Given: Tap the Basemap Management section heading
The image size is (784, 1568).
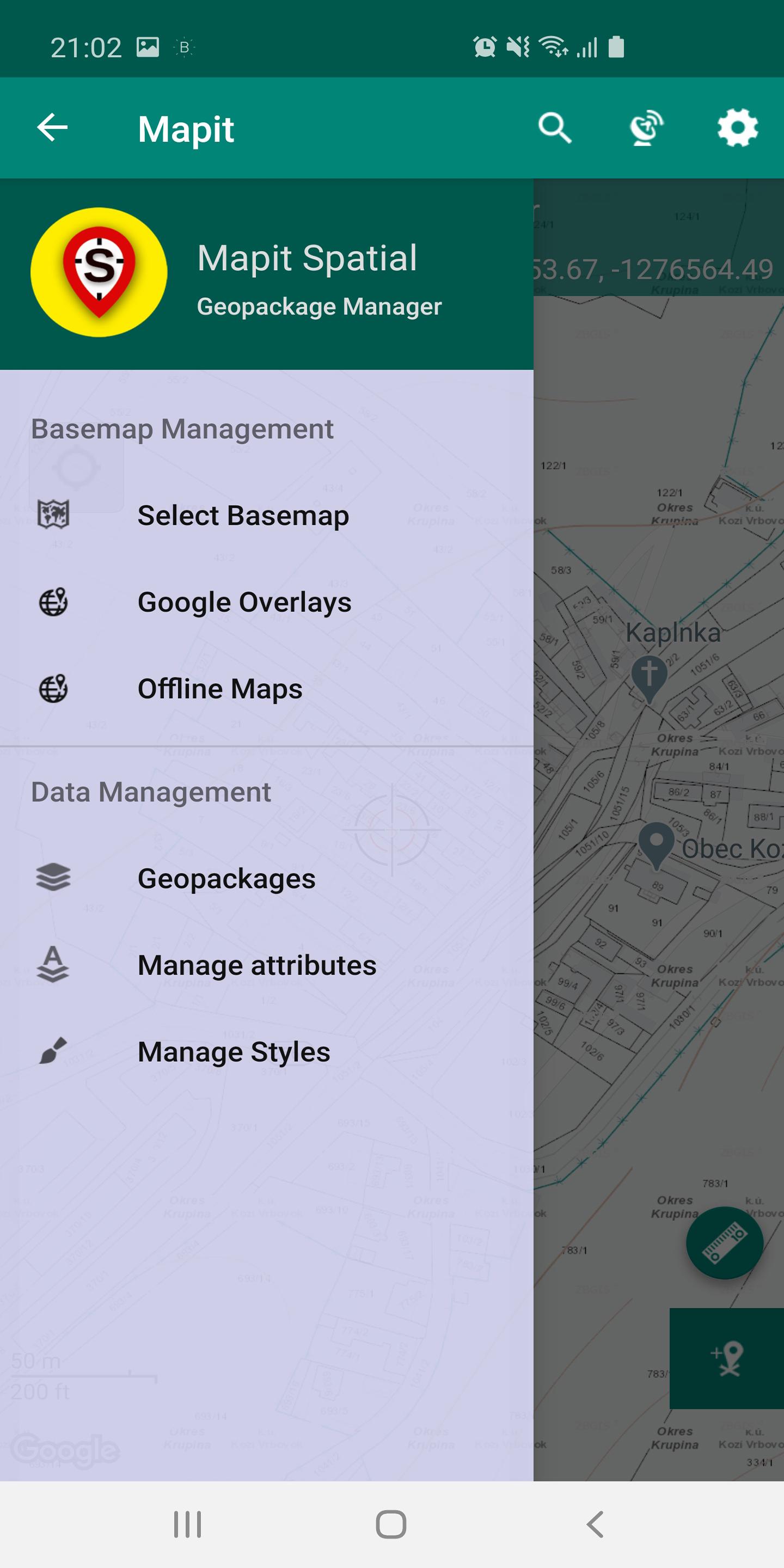Looking at the screenshot, I should pos(182,428).
